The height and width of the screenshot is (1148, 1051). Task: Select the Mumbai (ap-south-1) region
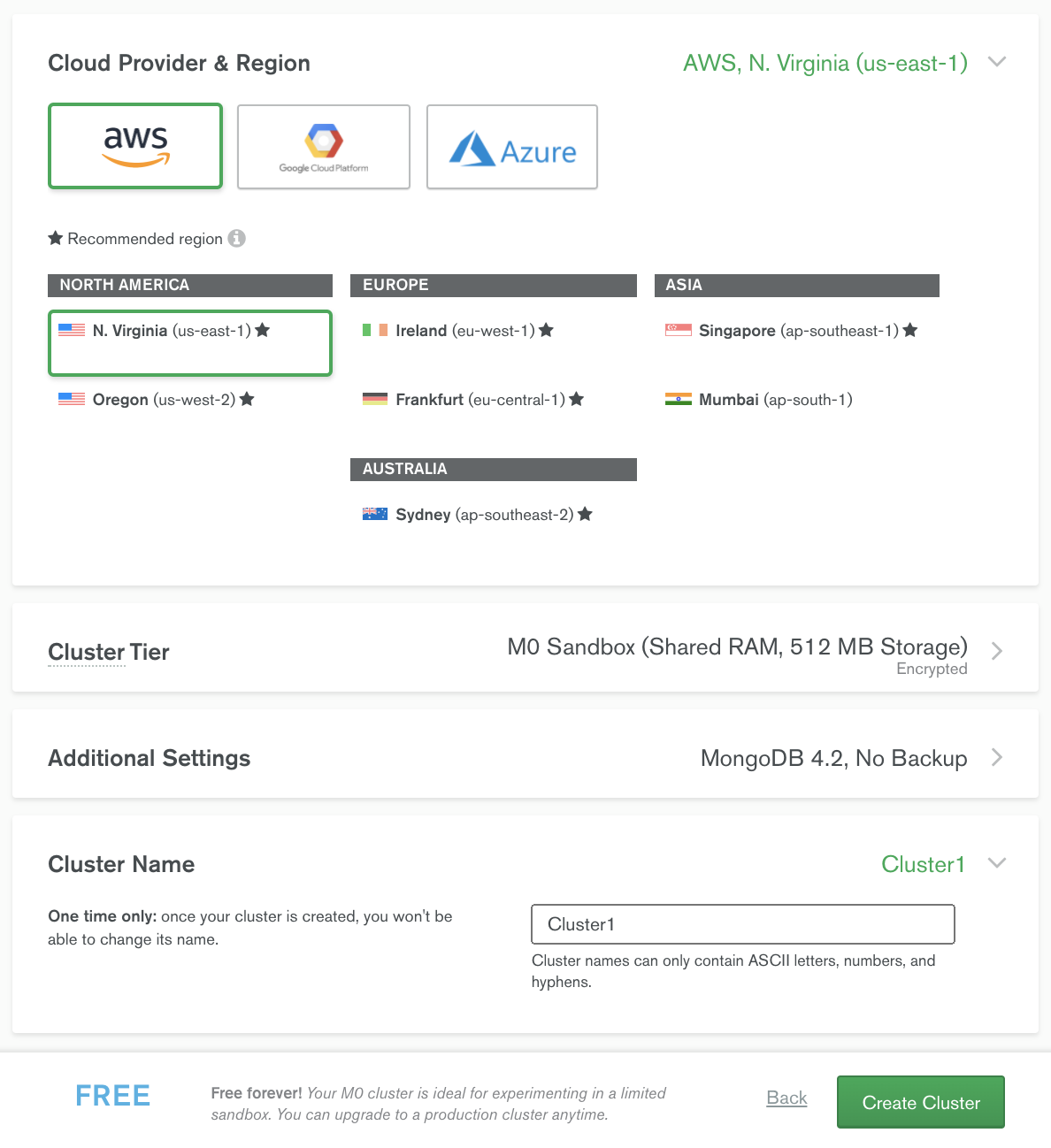click(759, 399)
